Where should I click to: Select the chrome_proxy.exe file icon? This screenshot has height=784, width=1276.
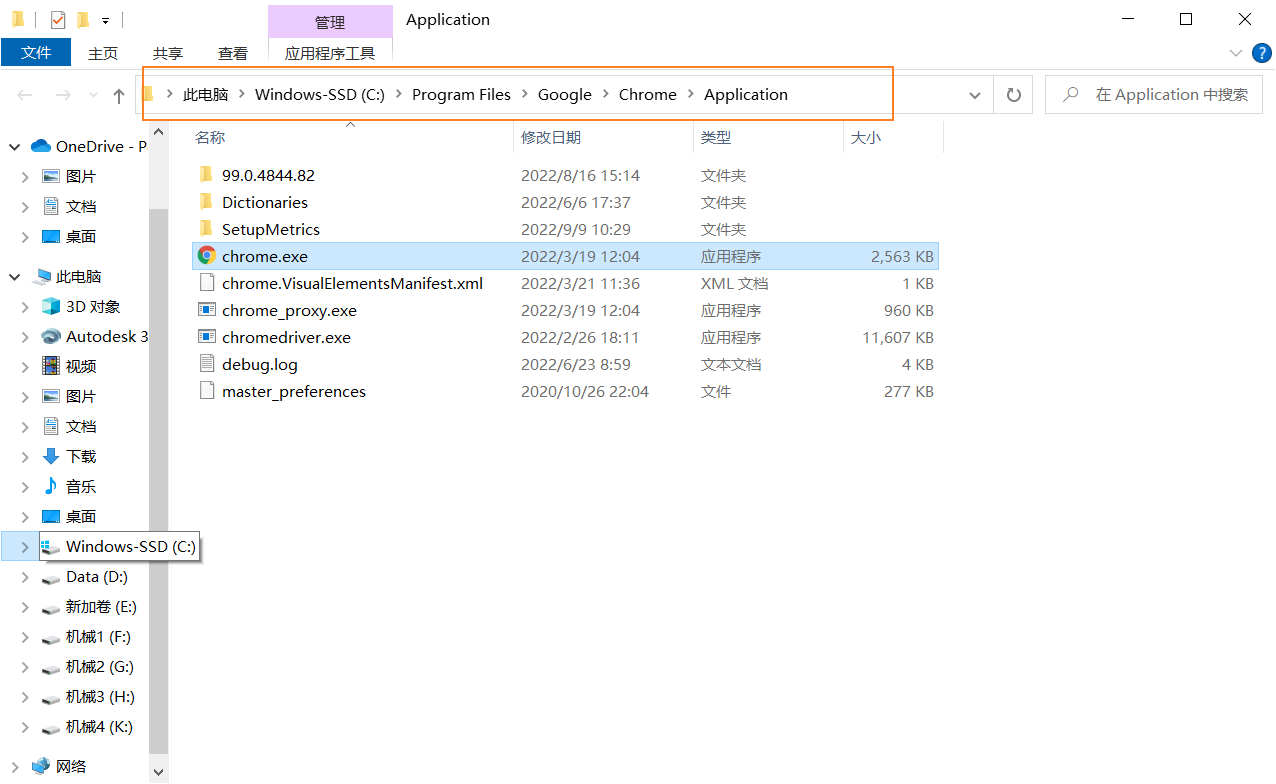pyautogui.click(x=207, y=310)
